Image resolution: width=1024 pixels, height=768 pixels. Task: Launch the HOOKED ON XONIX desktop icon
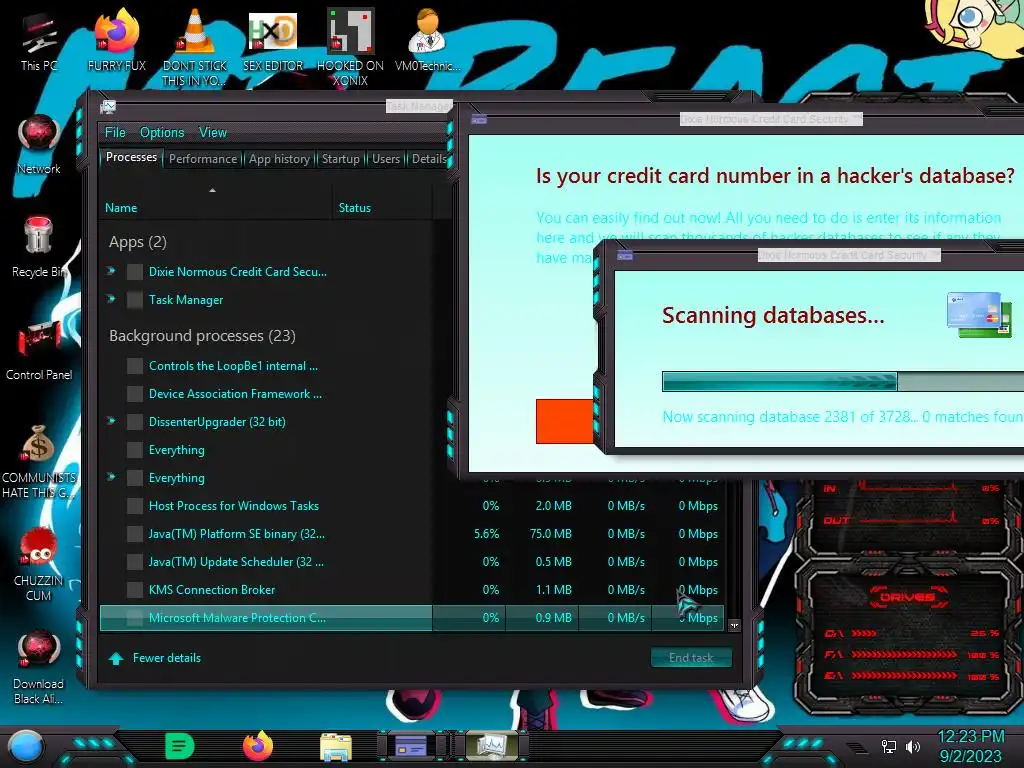[350, 46]
